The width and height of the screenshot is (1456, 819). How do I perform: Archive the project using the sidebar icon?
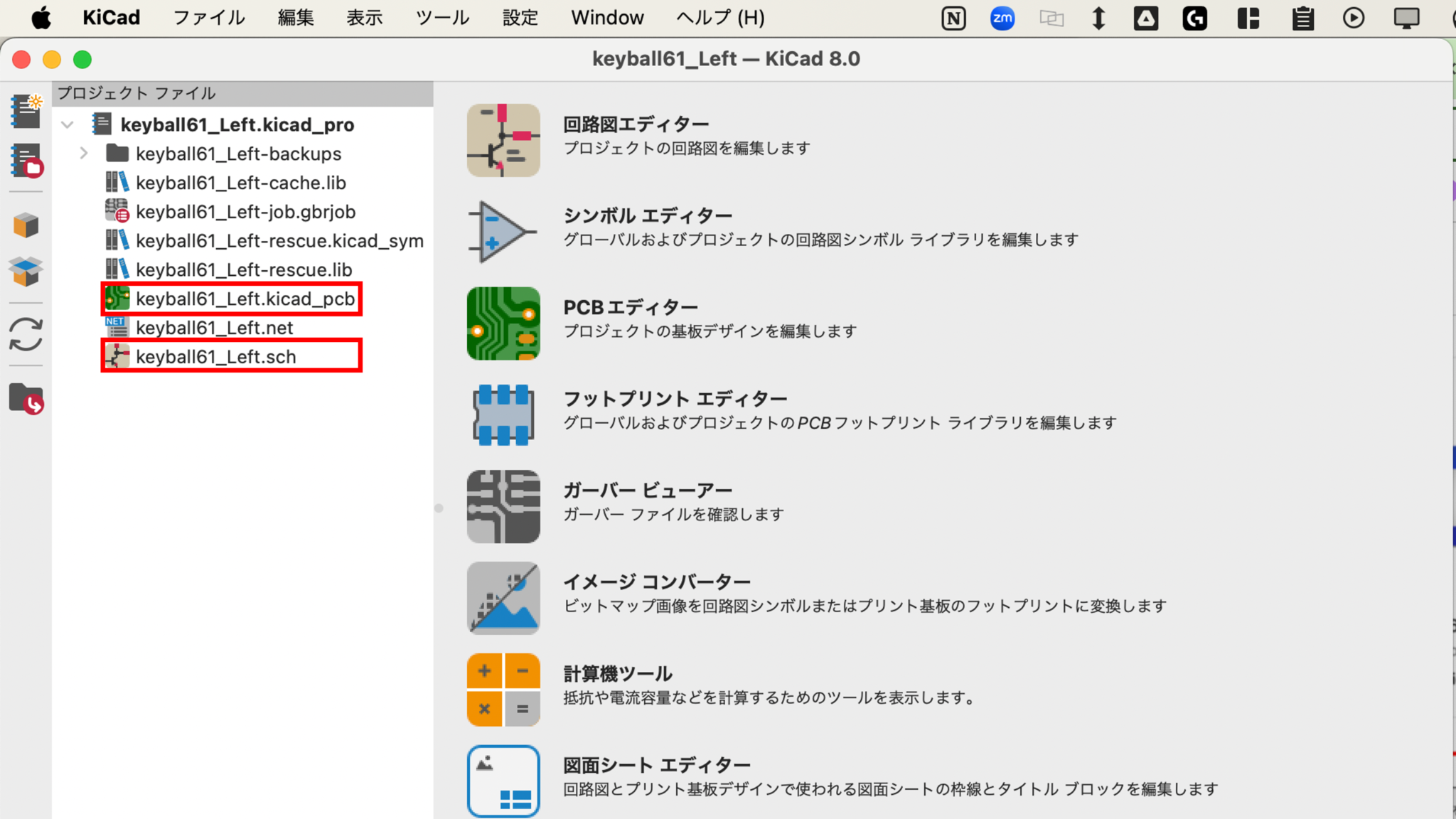click(26, 224)
